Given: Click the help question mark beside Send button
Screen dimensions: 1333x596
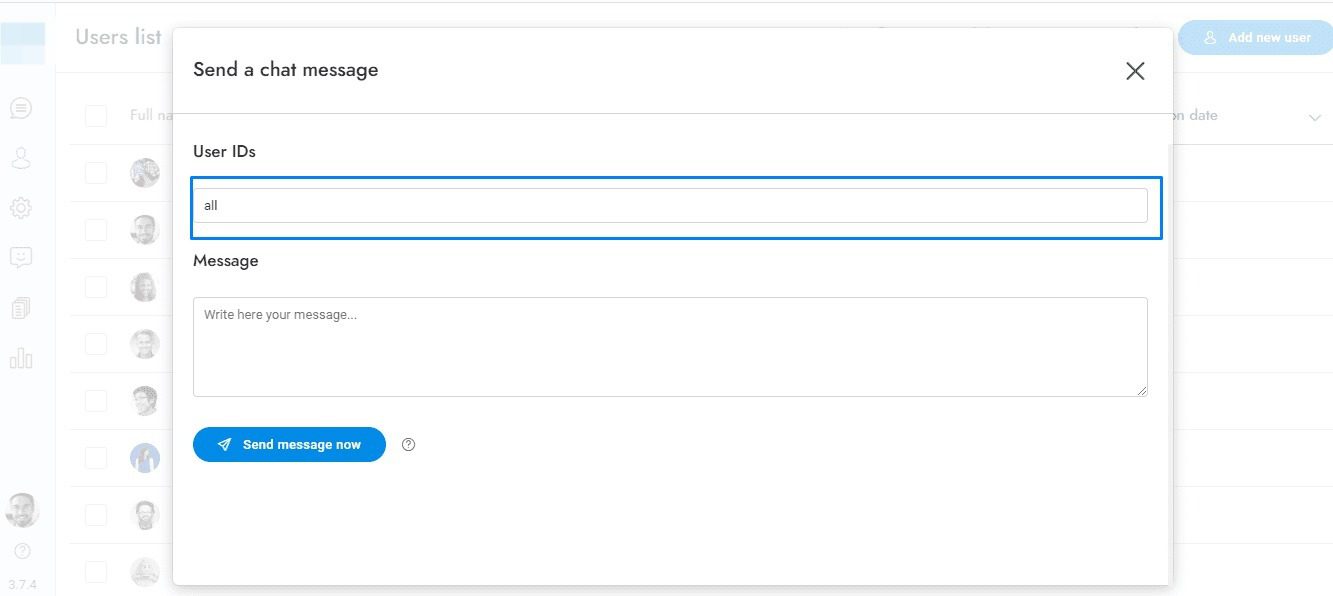Looking at the screenshot, I should (x=408, y=445).
